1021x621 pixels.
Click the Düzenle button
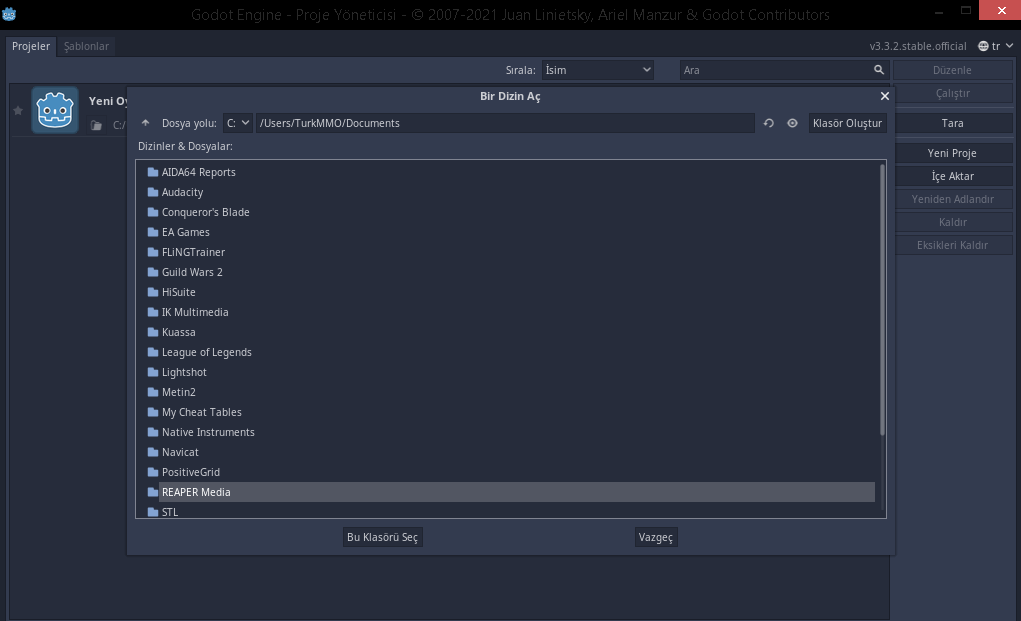click(952, 70)
